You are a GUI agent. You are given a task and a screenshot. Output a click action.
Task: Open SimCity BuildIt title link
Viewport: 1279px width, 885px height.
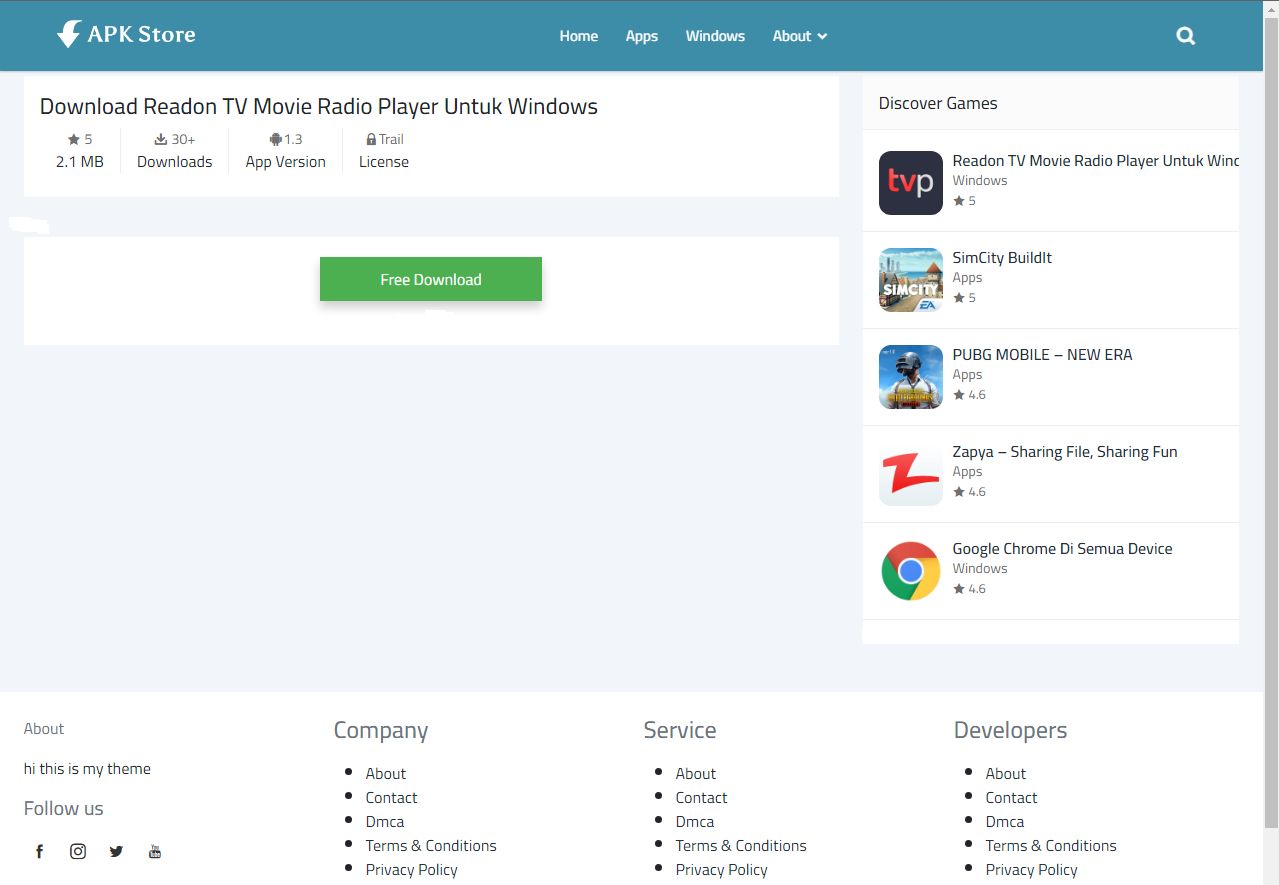(x=1002, y=258)
